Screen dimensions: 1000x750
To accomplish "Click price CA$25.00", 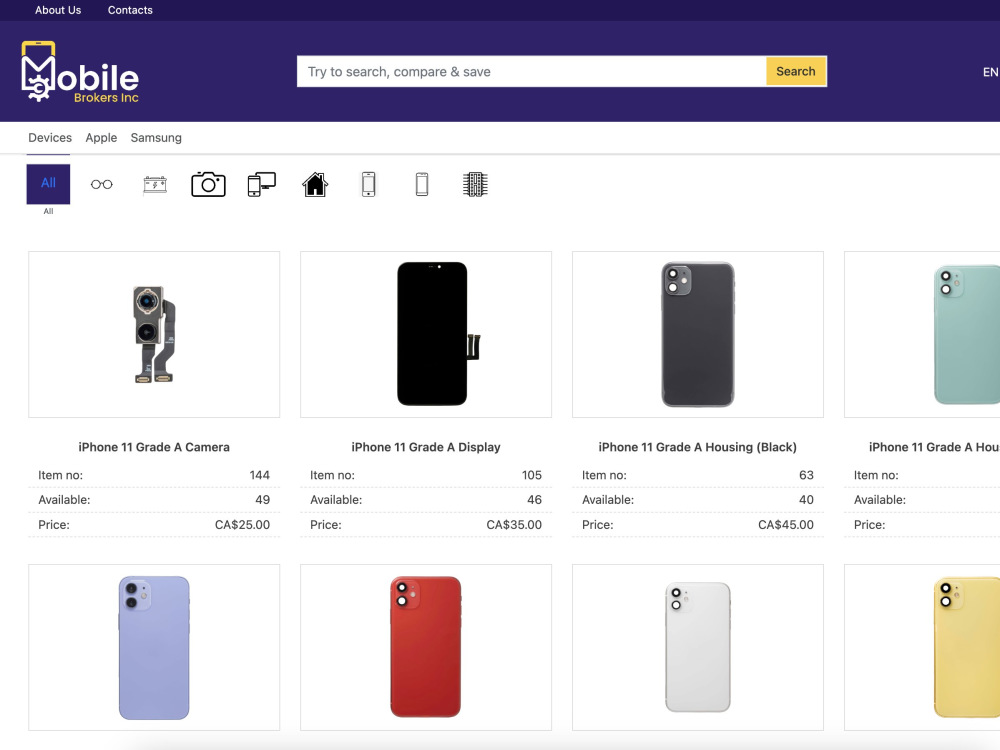I will pyautogui.click(x=242, y=525).
